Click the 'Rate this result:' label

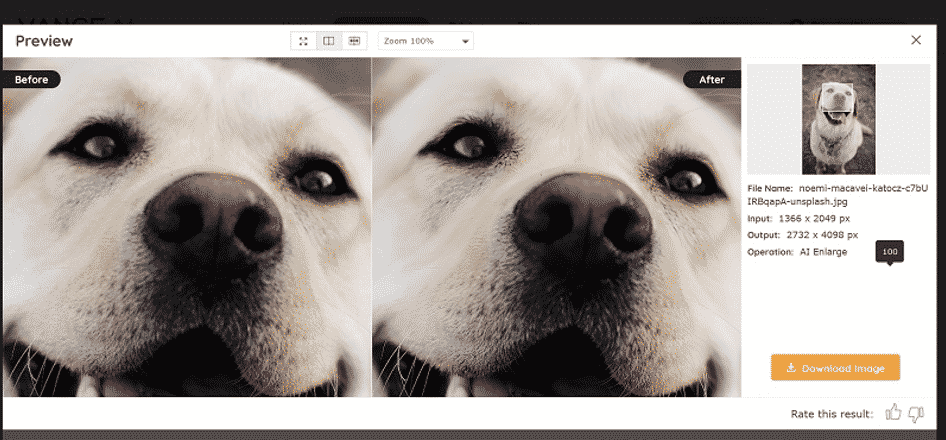[x=832, y=413]
